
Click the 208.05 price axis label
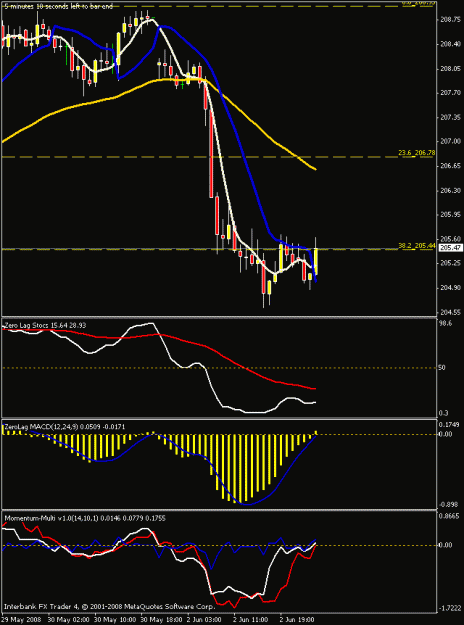(x=450, y=69)
